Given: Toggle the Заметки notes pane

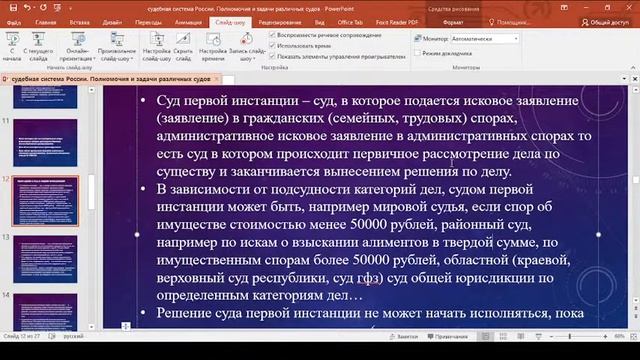Looking at the screenshot, I should 404,336.
